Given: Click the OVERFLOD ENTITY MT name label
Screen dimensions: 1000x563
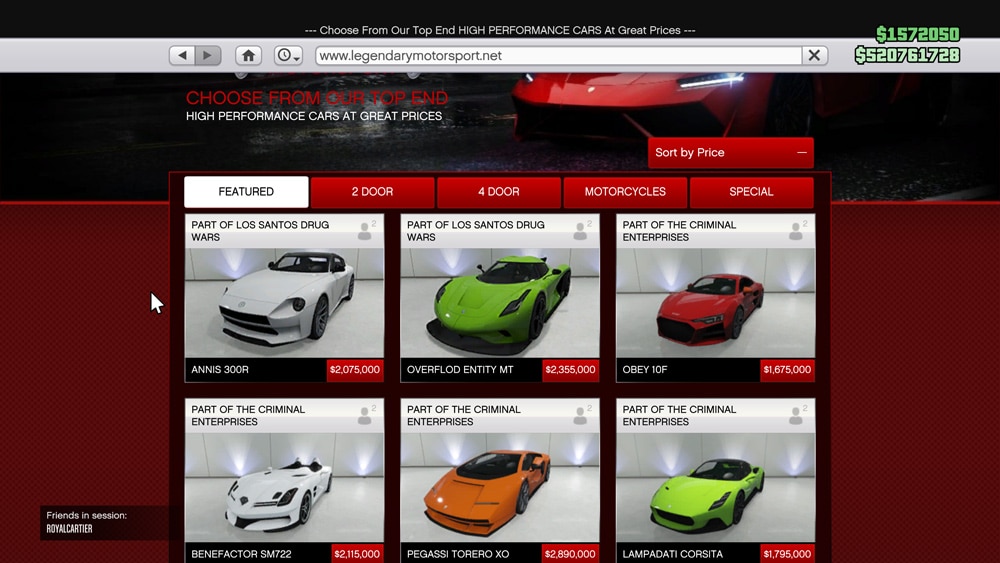Looking at the screenshot, I should point(460,370).
